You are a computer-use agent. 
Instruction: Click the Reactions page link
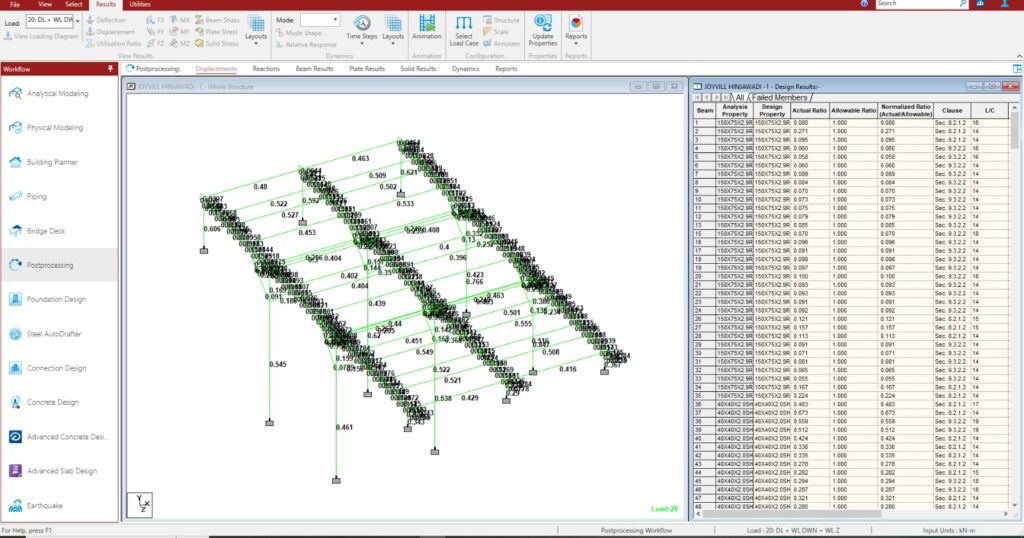266,69
